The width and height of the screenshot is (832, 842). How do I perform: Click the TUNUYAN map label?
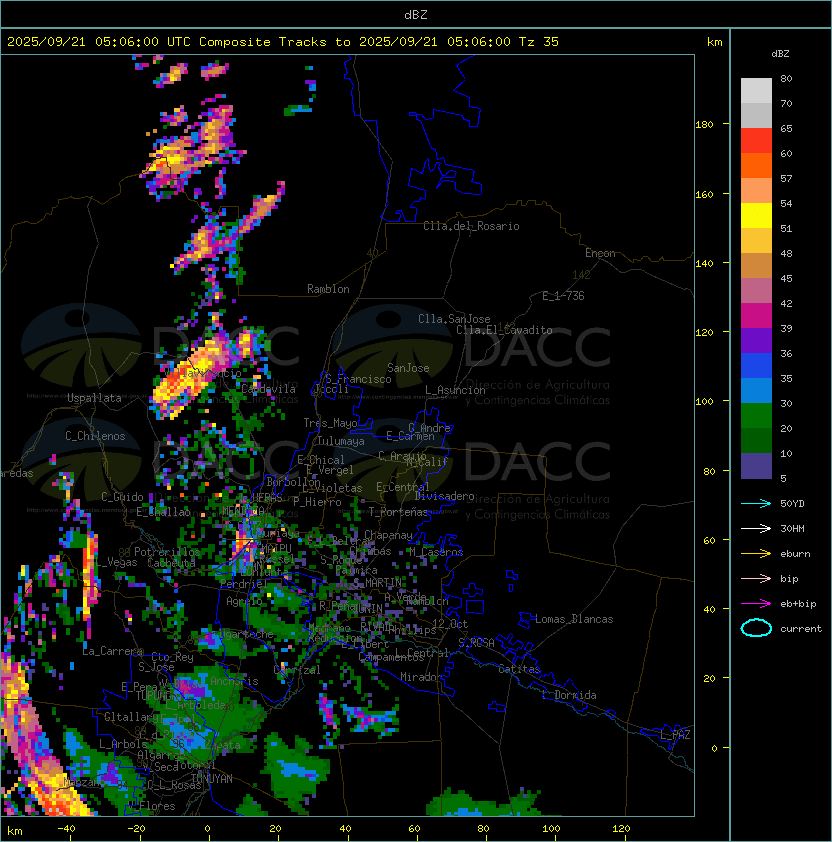(212, 779)
